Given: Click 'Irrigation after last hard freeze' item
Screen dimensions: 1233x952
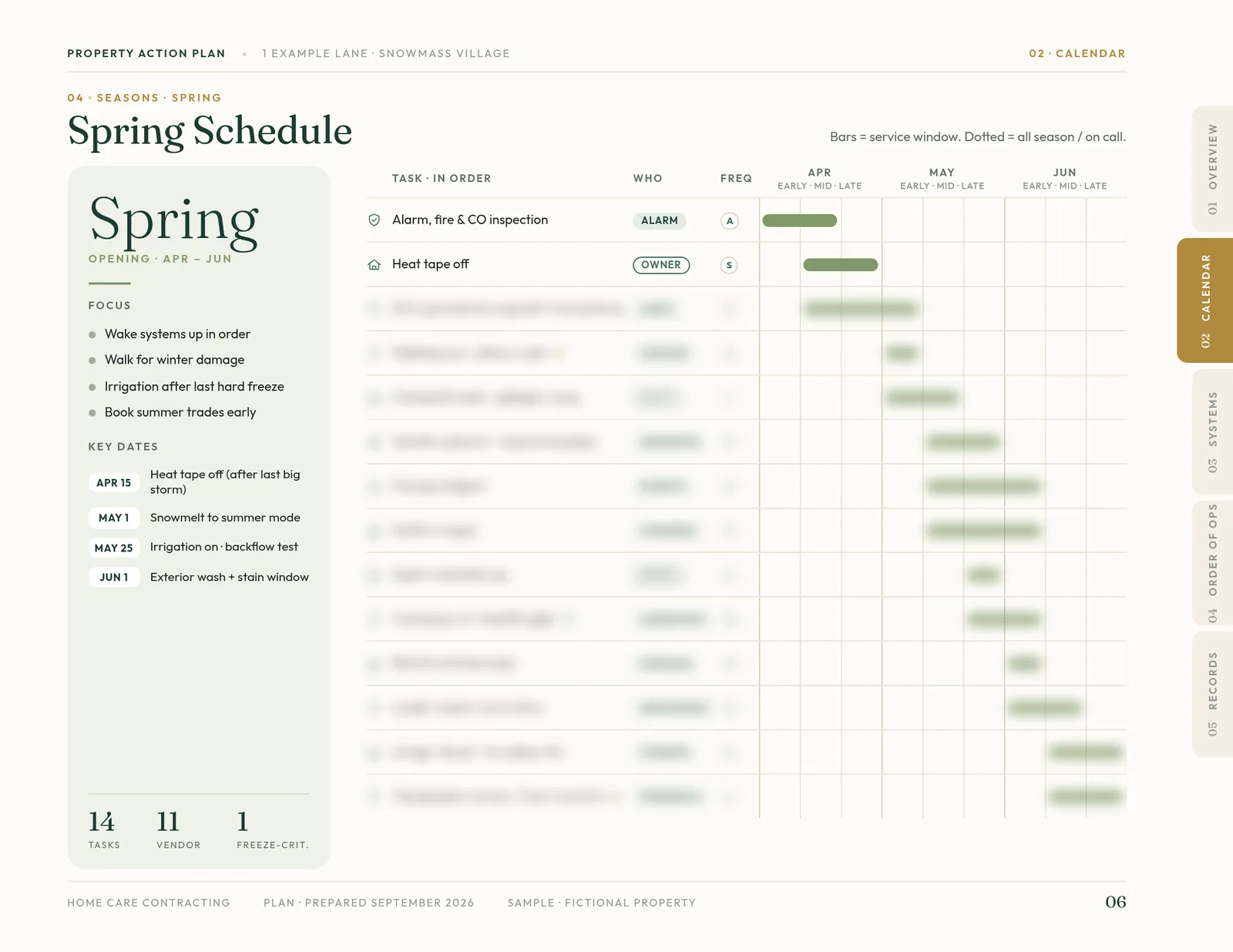Looking at the screenshot, I should 194,387.
